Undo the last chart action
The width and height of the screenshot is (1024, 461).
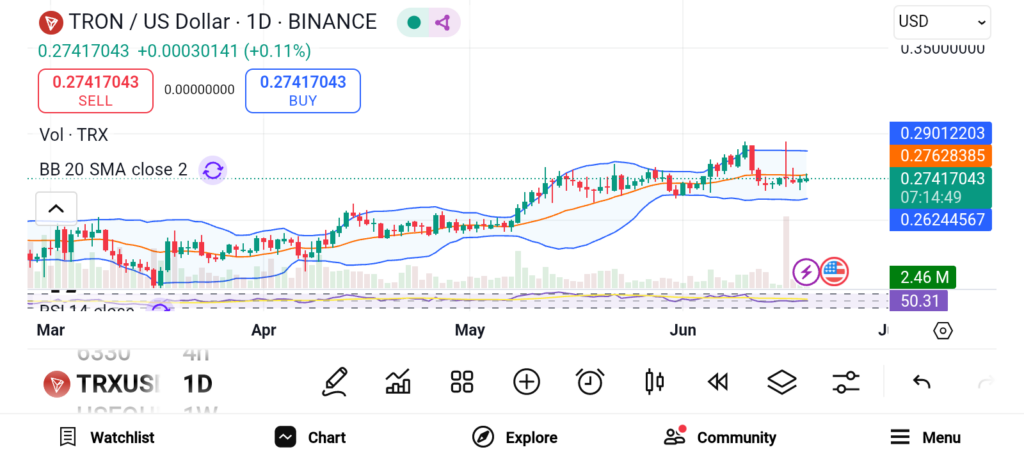coord(922,382)
